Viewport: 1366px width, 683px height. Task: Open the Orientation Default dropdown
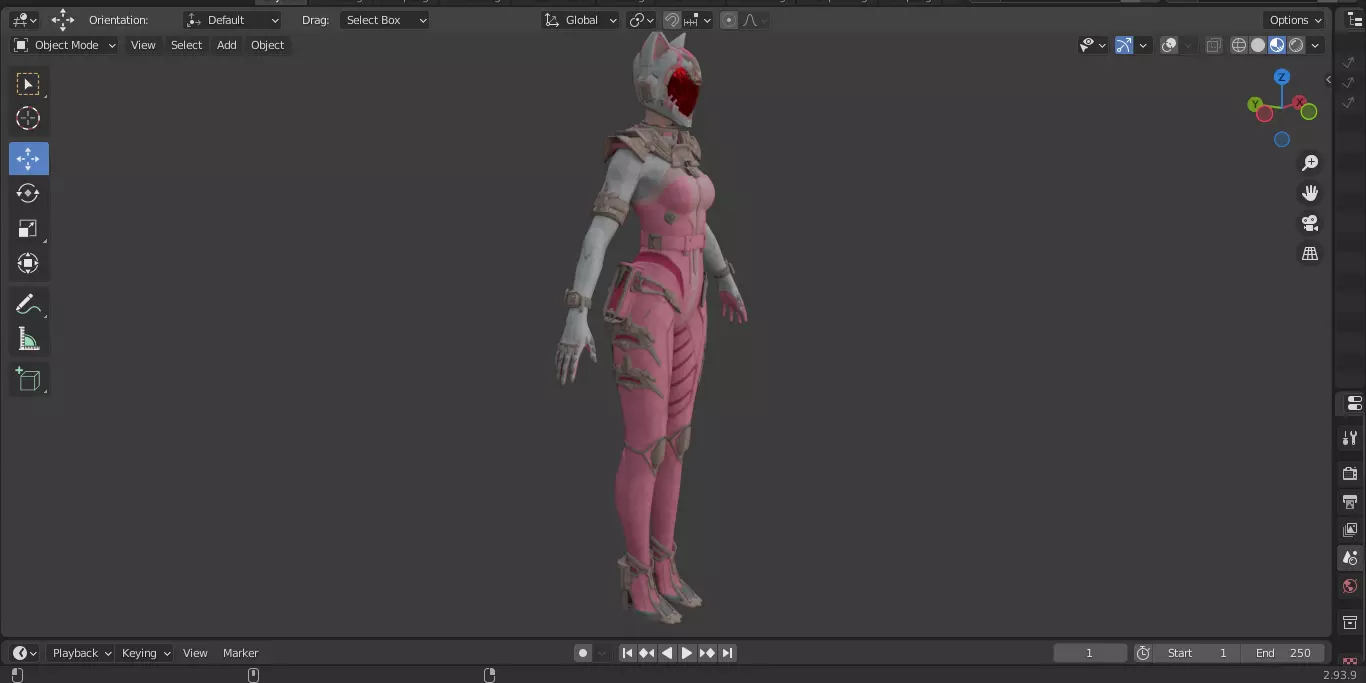[x=233, y=20]
